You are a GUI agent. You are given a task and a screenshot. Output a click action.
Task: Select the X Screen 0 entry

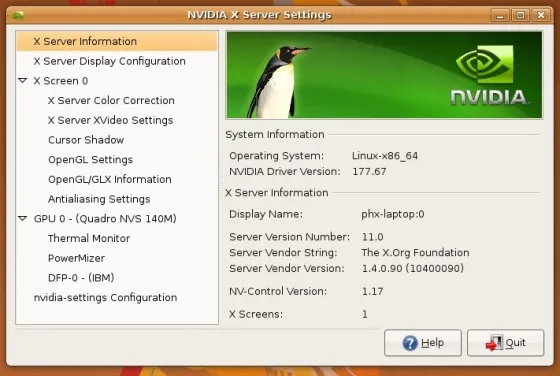coord(61,81)
